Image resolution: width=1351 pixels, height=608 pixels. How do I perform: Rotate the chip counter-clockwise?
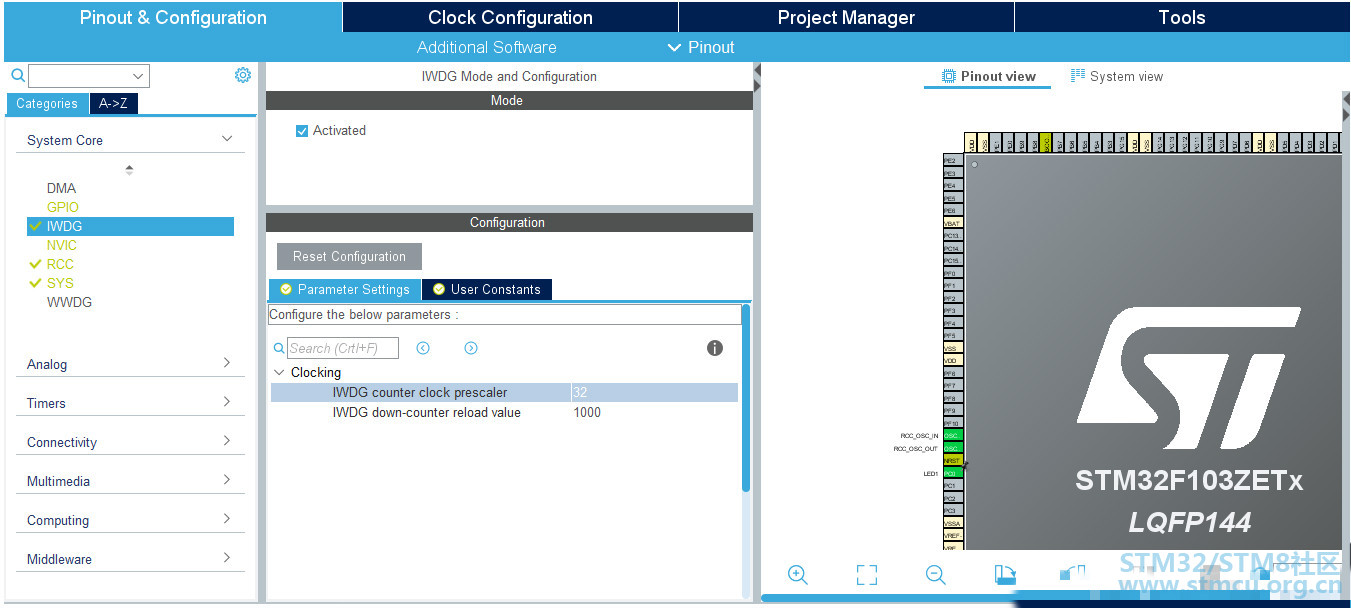tap(1072, 574)
